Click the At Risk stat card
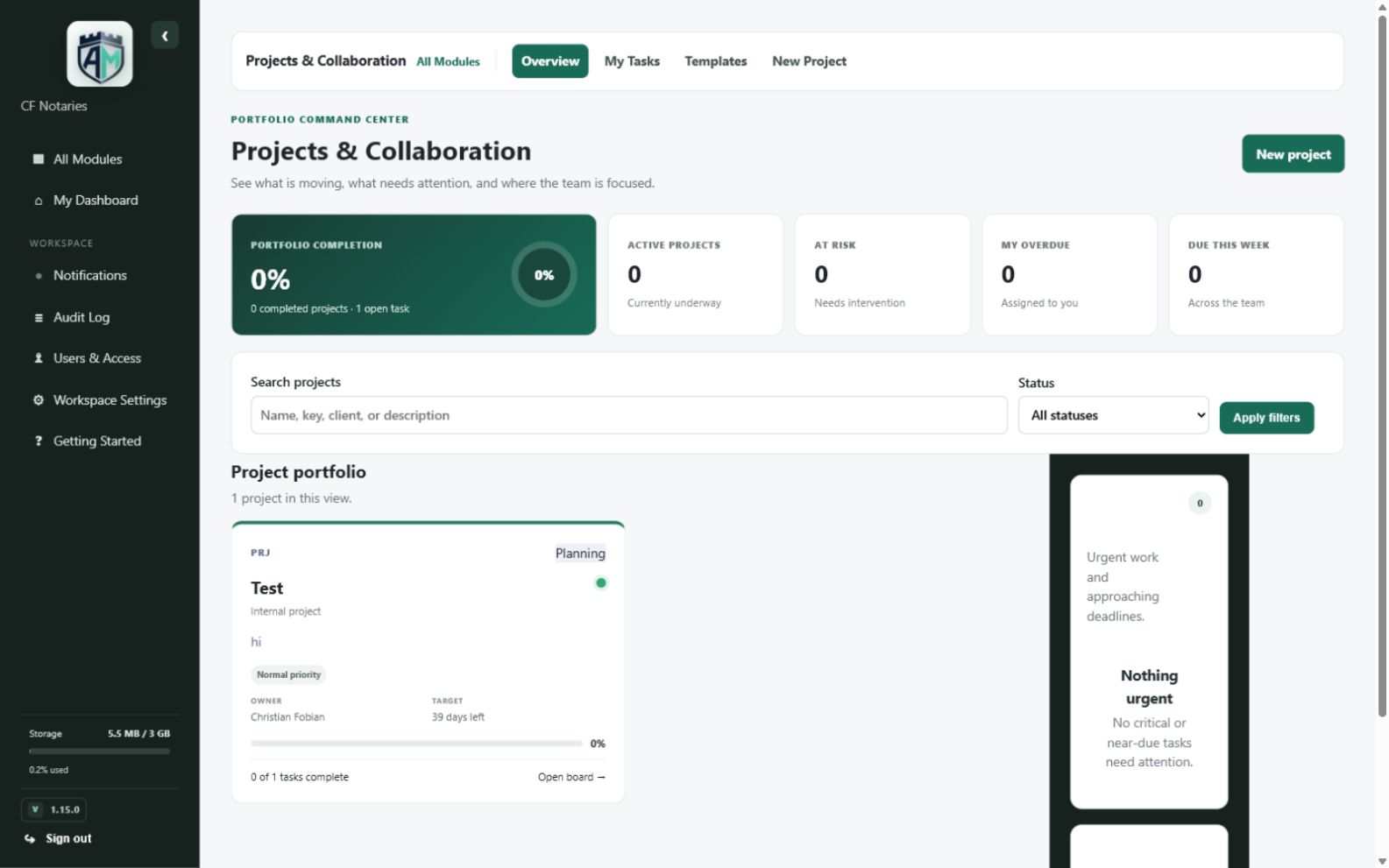The image size is (1389, 868). click(x=882, y=275)
